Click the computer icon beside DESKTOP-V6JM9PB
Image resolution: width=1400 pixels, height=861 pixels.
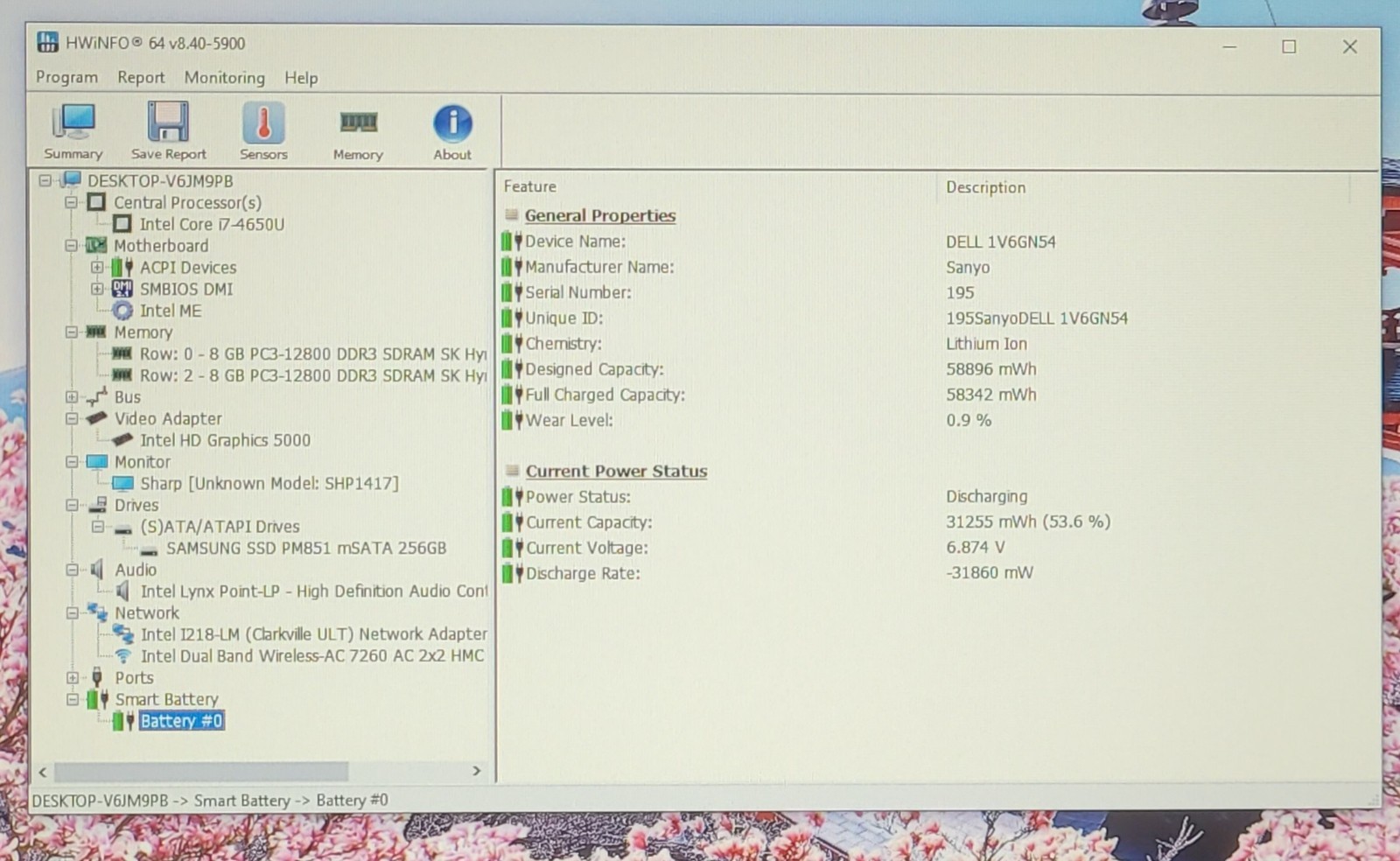pos(72,180)
